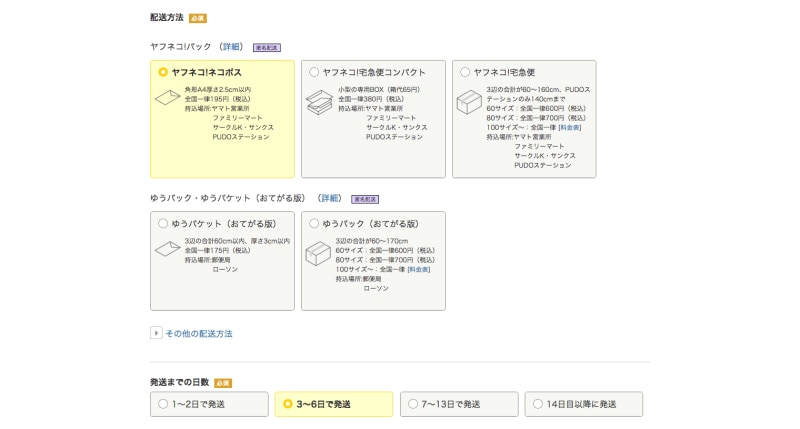Select the ヤフネコ!宅急便 radio button
This screenshot has width=800, height=429.
click(x=465, y=72)
